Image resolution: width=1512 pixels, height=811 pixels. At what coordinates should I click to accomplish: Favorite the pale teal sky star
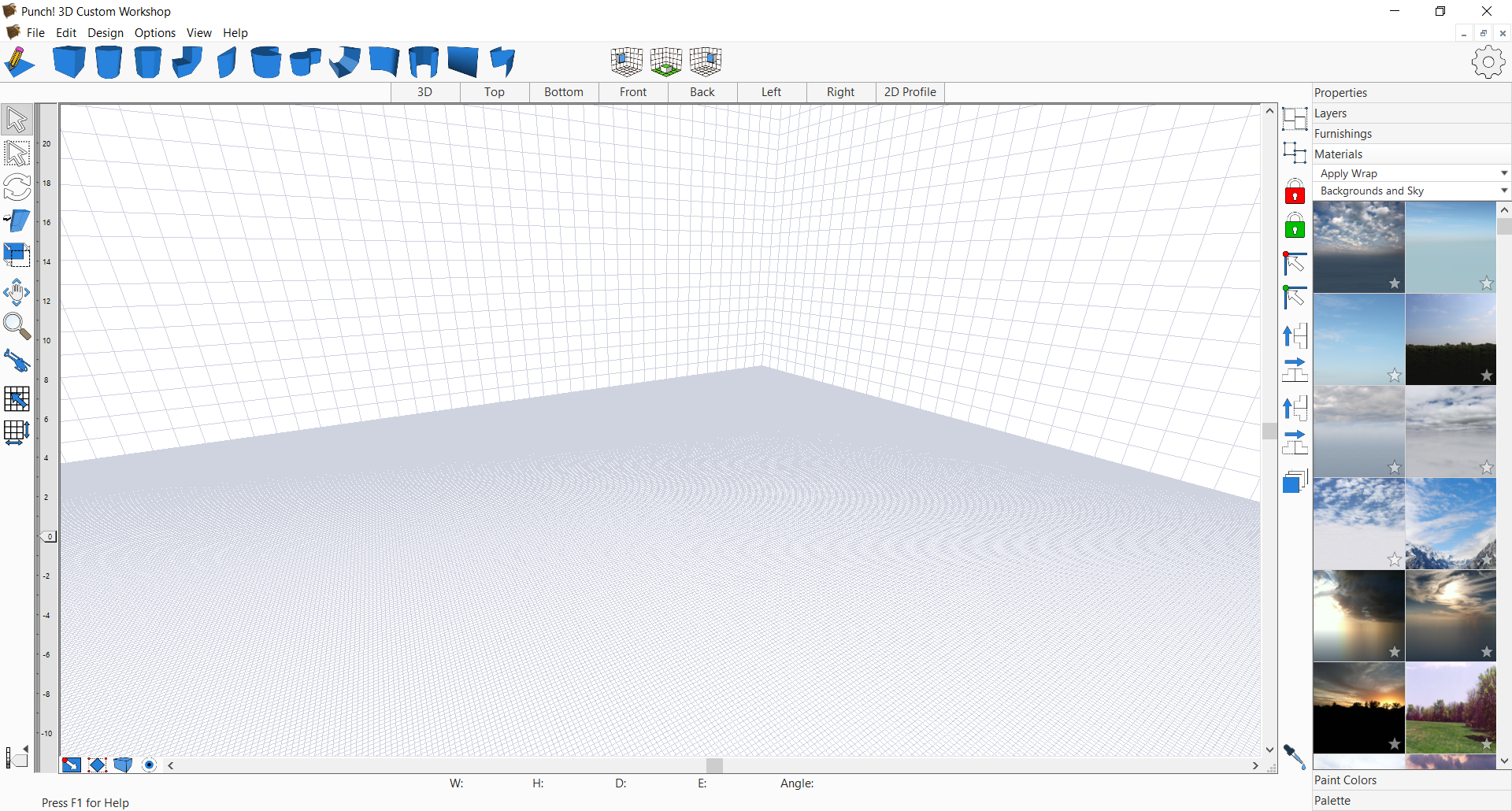1487,283
